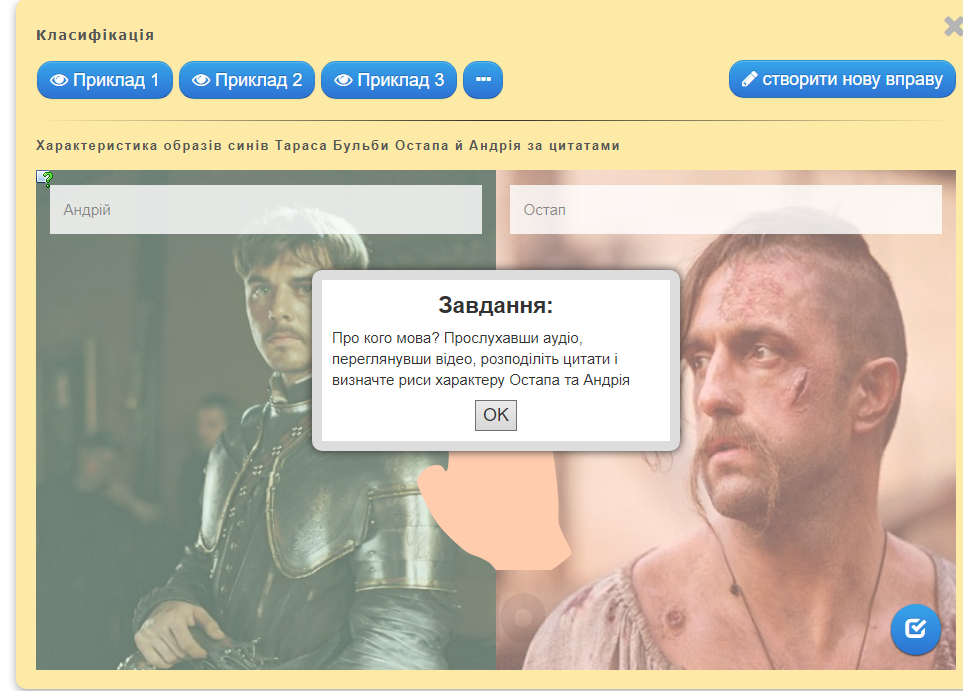This screenshot has height=691, width=963.
Task: Select the Остап category header
Action: [725, 209]
